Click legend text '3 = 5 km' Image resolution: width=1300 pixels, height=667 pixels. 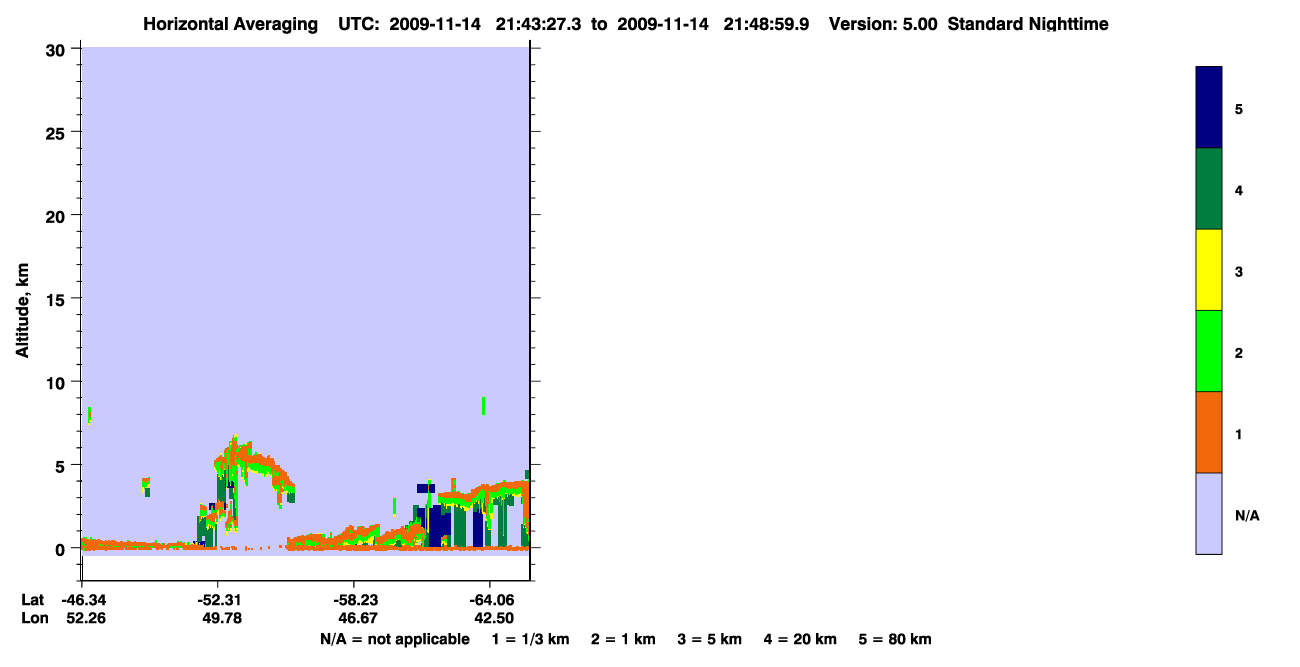coord(710,639)
